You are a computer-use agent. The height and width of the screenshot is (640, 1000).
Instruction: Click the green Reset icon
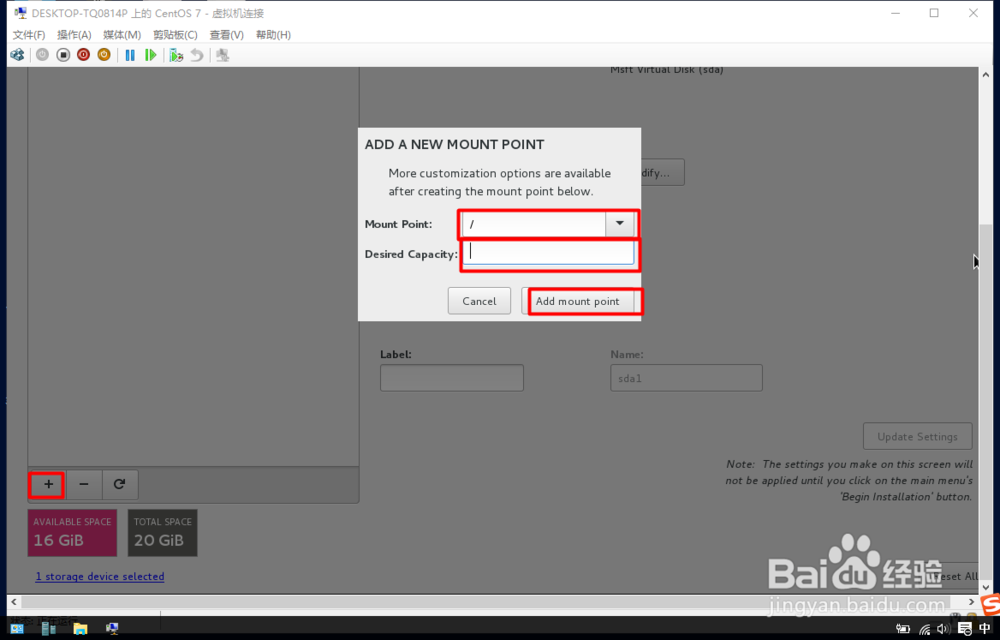(151, 55)
